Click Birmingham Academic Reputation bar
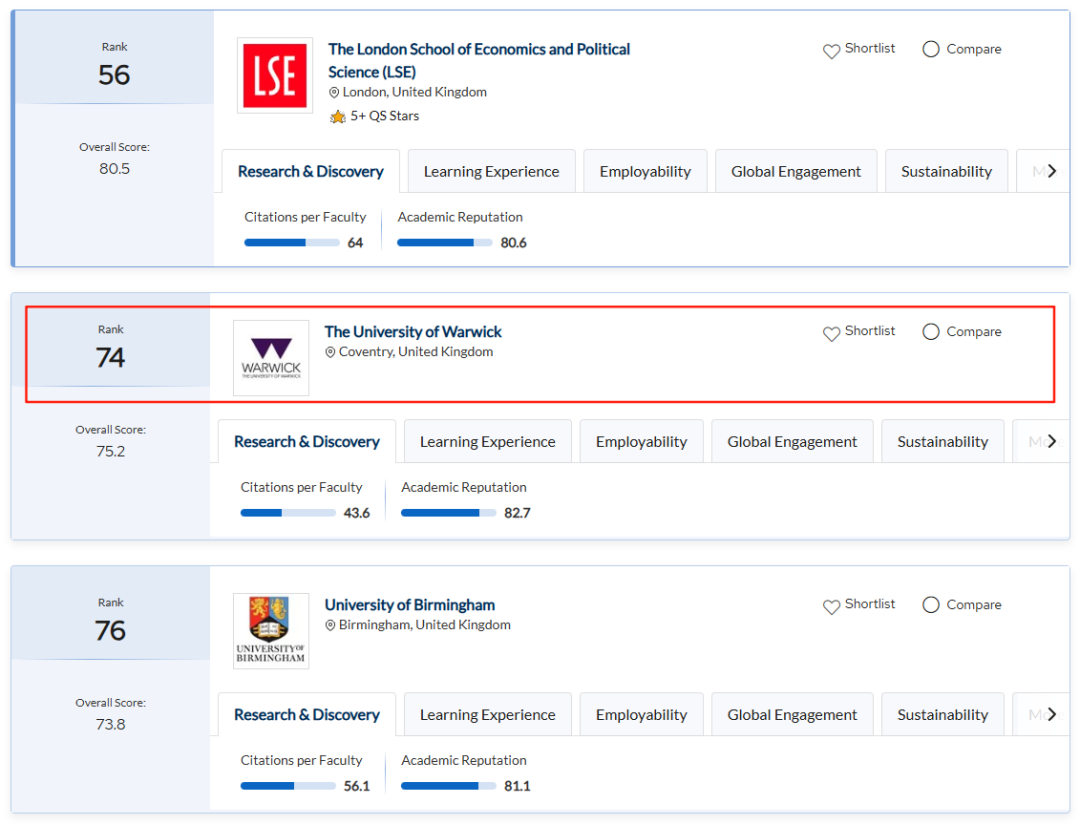Screen dimensions: 1080x825 [x=448, y=786]
